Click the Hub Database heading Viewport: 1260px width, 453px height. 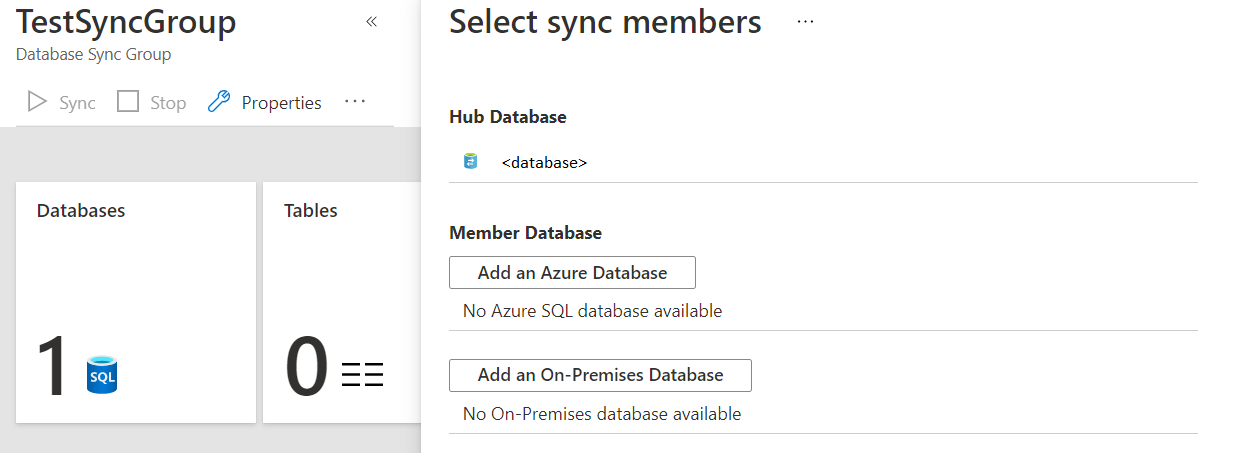point(508,117)
